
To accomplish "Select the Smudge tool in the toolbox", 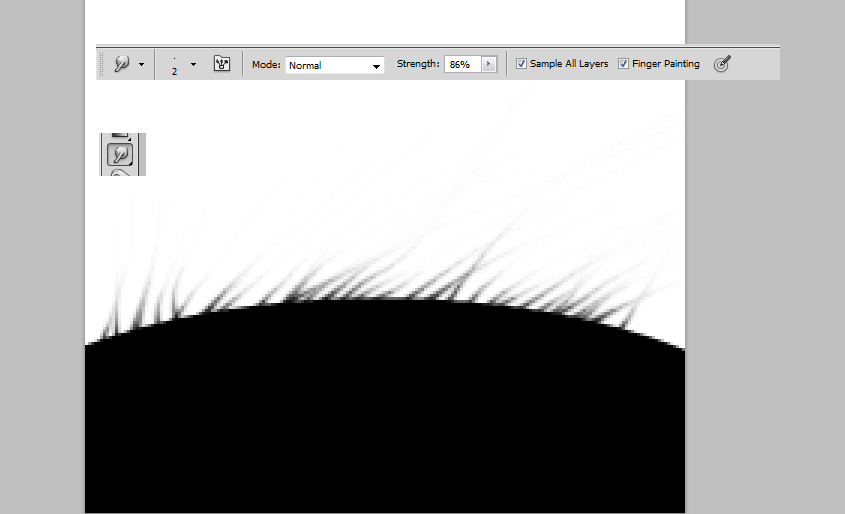I will tap(120, 154).
